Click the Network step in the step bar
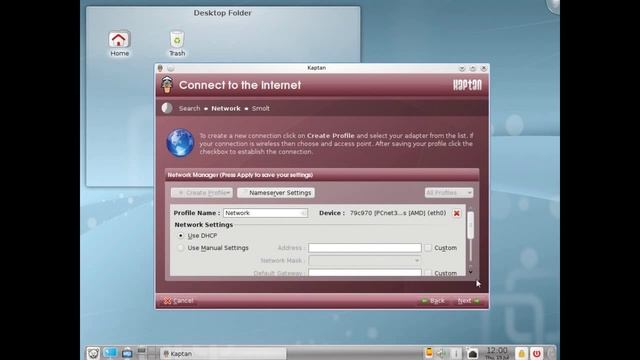Image resolution: width=640 pixels, height=360 pixels. point(226,108)
